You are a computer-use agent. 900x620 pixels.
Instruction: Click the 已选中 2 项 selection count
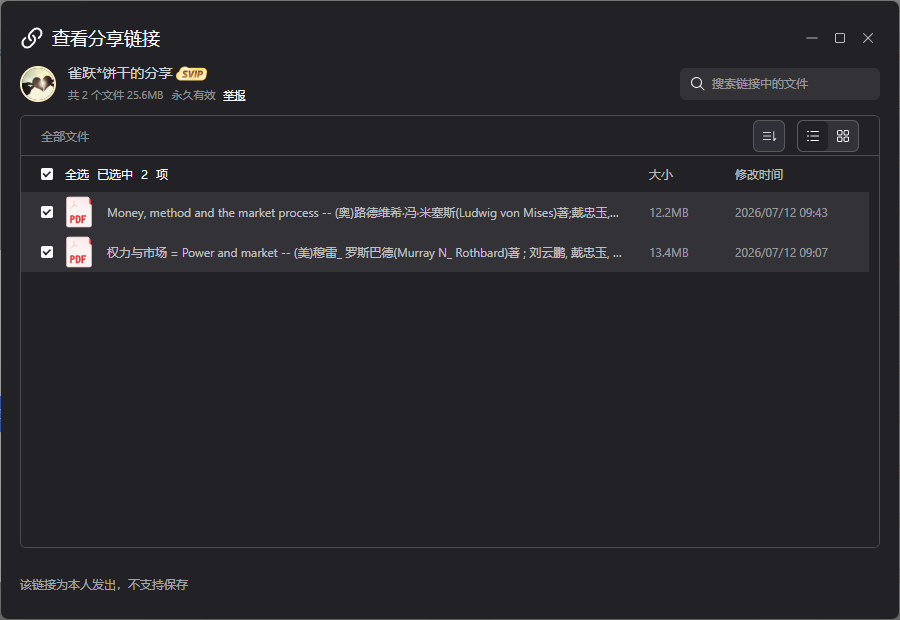[133, 175]
